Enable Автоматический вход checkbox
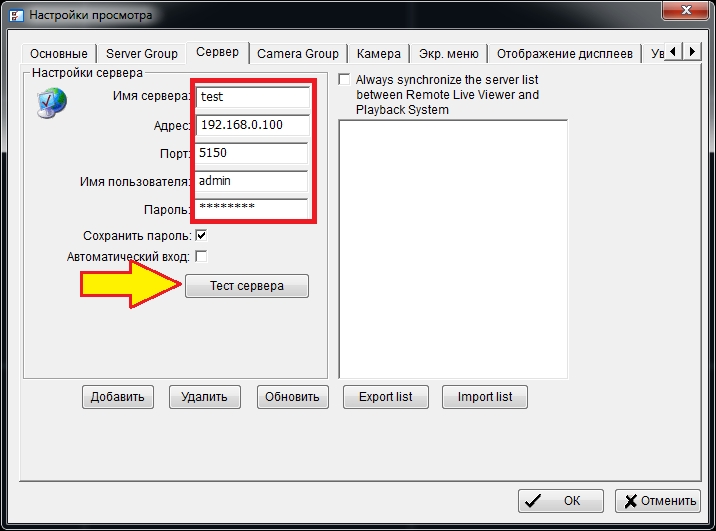Viewport: 716px width, 531px height. 201,256
